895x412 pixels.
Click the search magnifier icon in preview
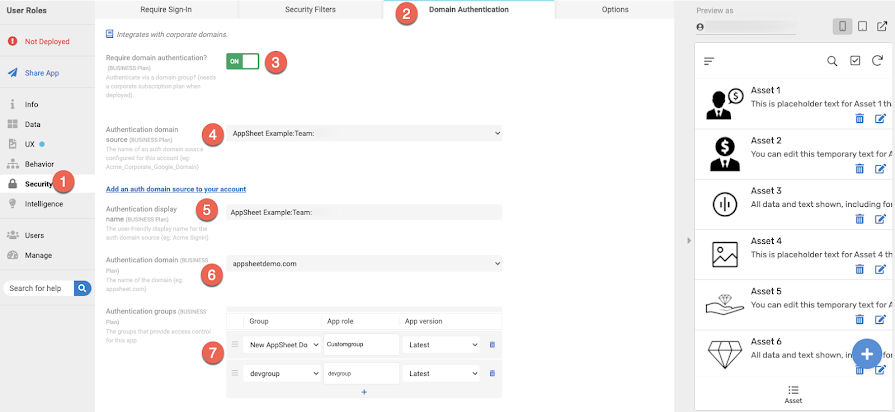point(832,61)
